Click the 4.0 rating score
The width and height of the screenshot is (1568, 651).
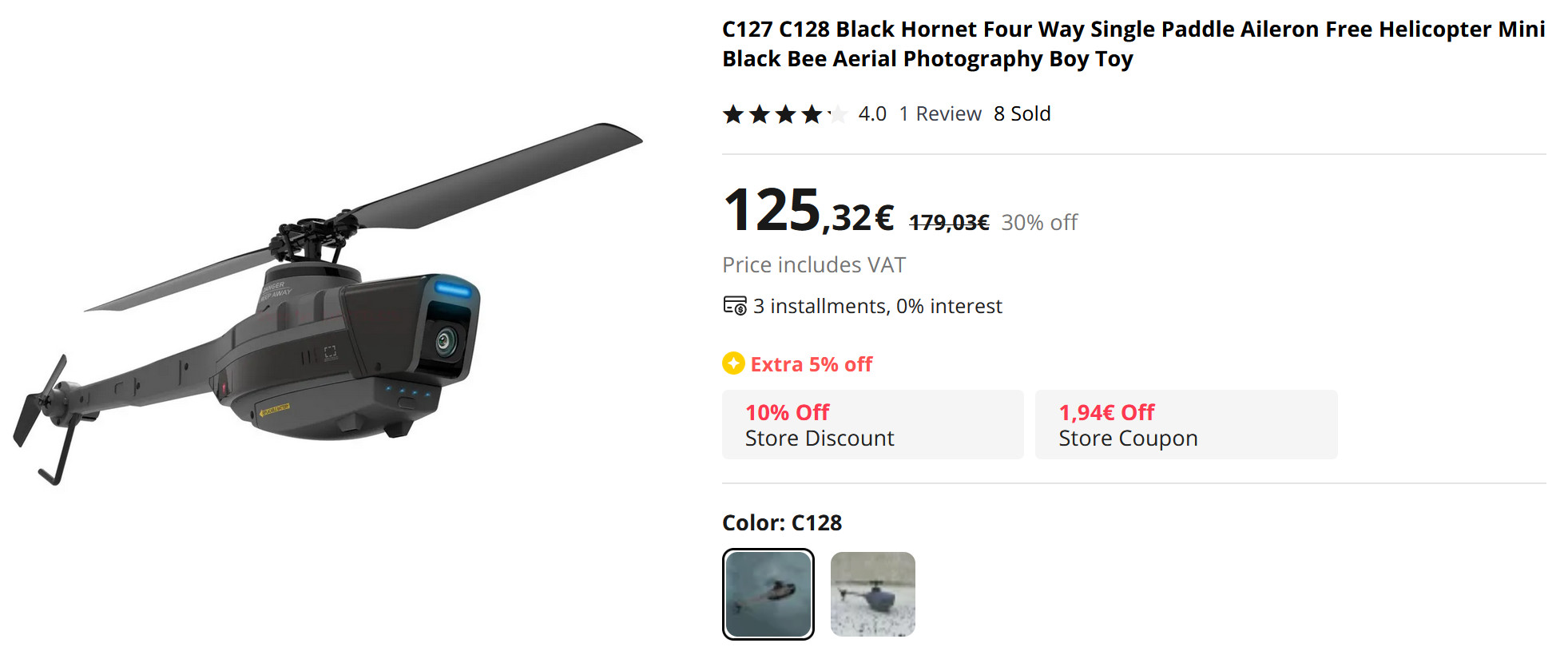pyautogui.click(x=872, y=114)
